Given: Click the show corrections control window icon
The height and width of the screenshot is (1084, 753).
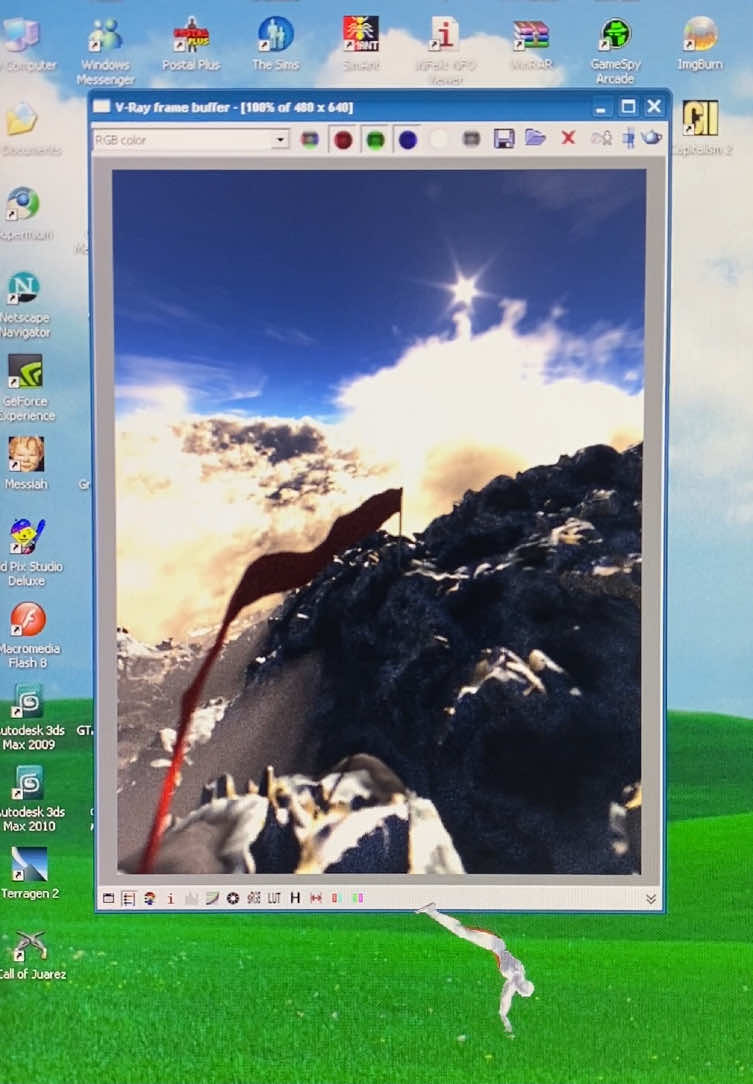Looking at the screenshot, I should (109, 898).
